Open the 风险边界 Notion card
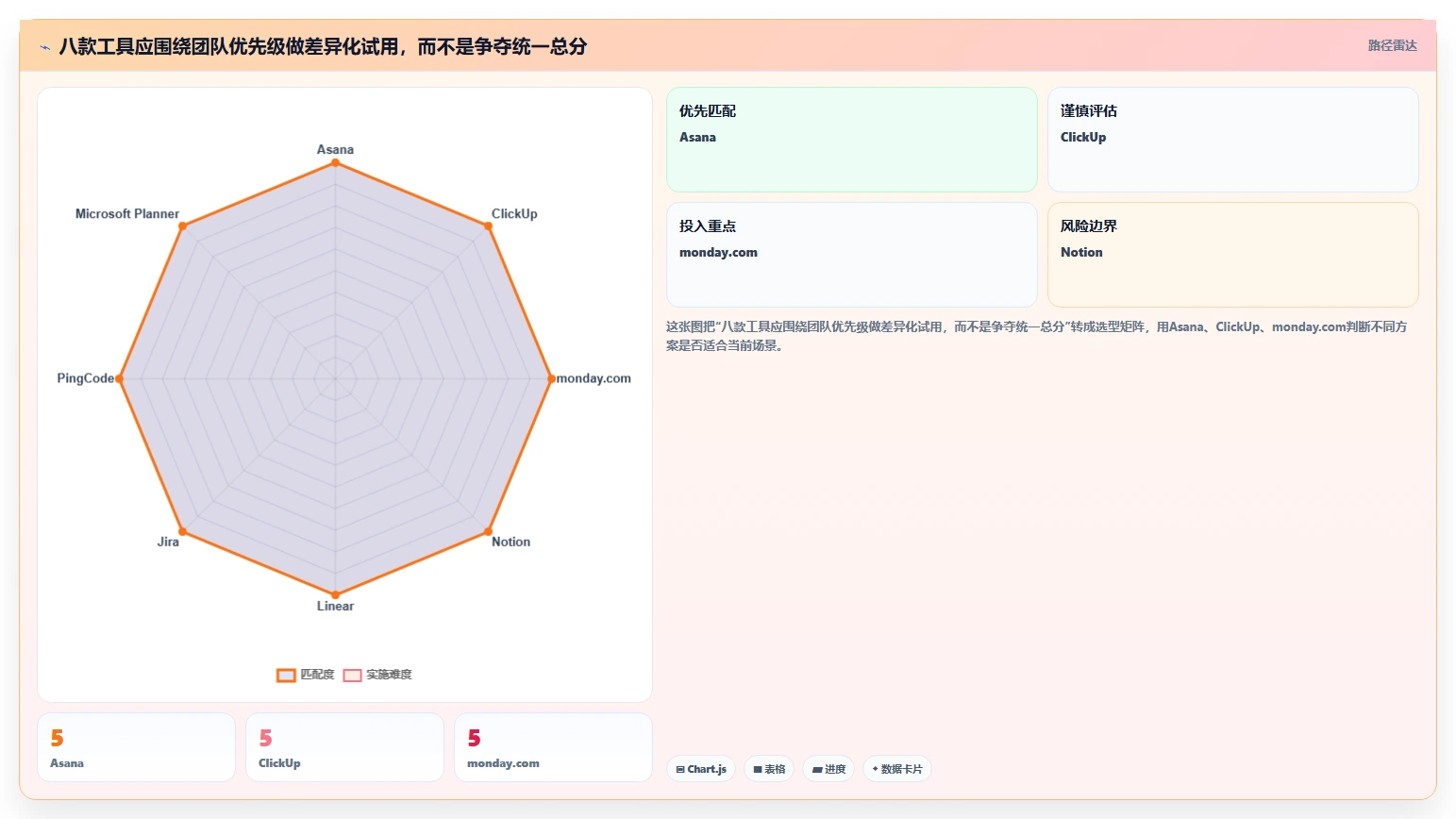Image resolution: width=1456 pixels, height=819 pixels. click(1233, 255)
